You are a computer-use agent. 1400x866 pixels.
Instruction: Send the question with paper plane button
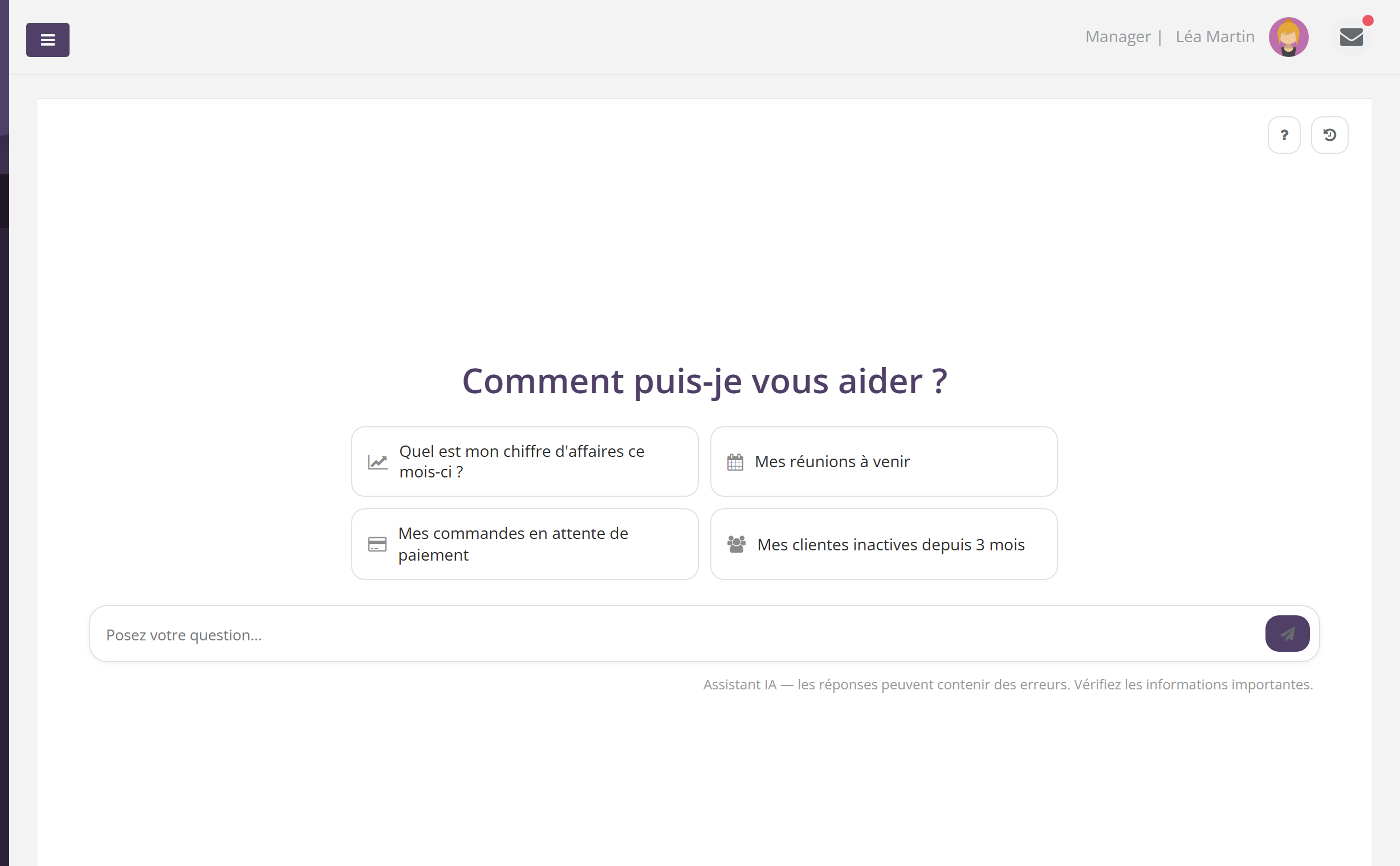pyautogui.click(x=1287, y=634)
